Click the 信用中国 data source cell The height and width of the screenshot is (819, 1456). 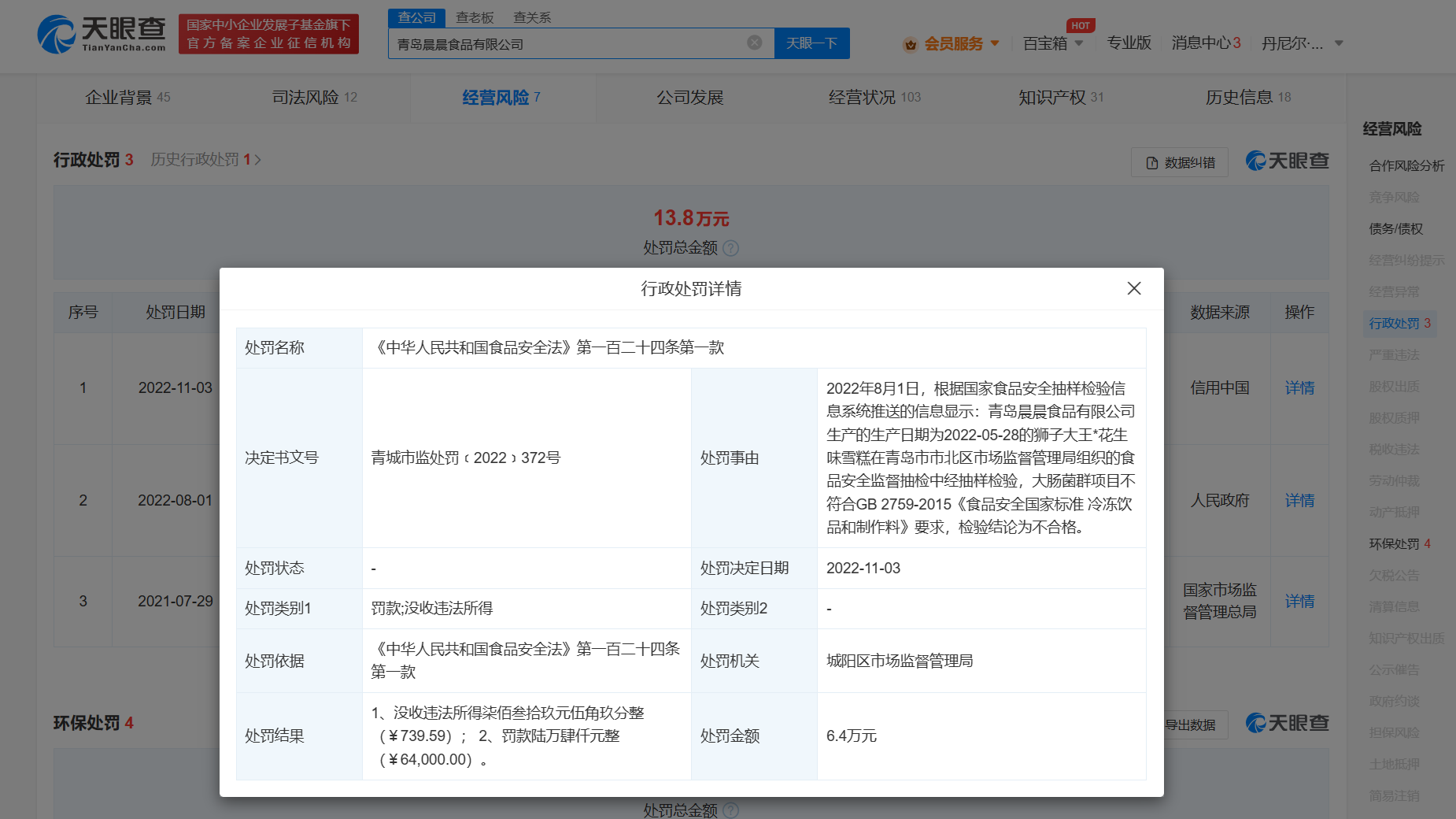click(1220, 388)
